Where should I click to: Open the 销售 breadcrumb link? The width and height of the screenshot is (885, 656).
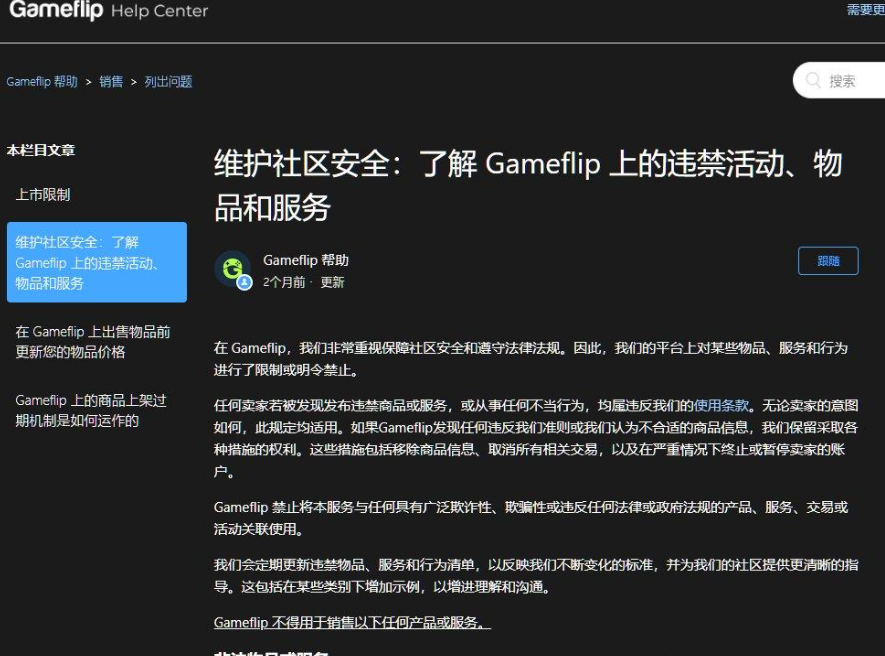click(x=111, y=81)
